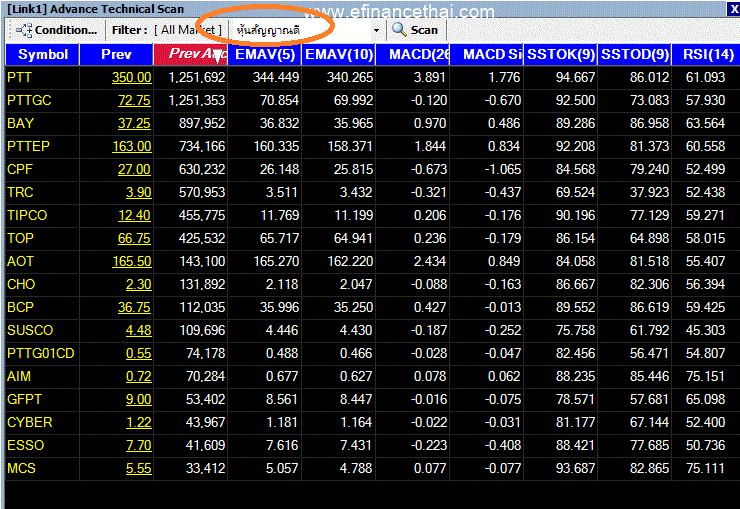This screenshot has width=740, height=509.
Task: Sort by the MACD(26 column header
Action: click(x=413, y=54)
